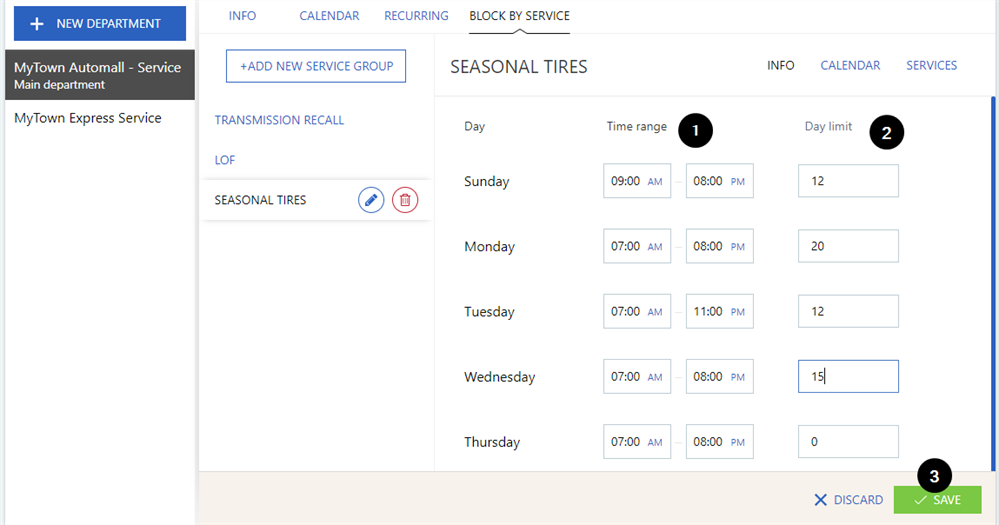Click the pencil edit icon for Seasonal Tires
Image resolution: width=999 pixels, height=525 pixels.
click(x=371, y=200)
